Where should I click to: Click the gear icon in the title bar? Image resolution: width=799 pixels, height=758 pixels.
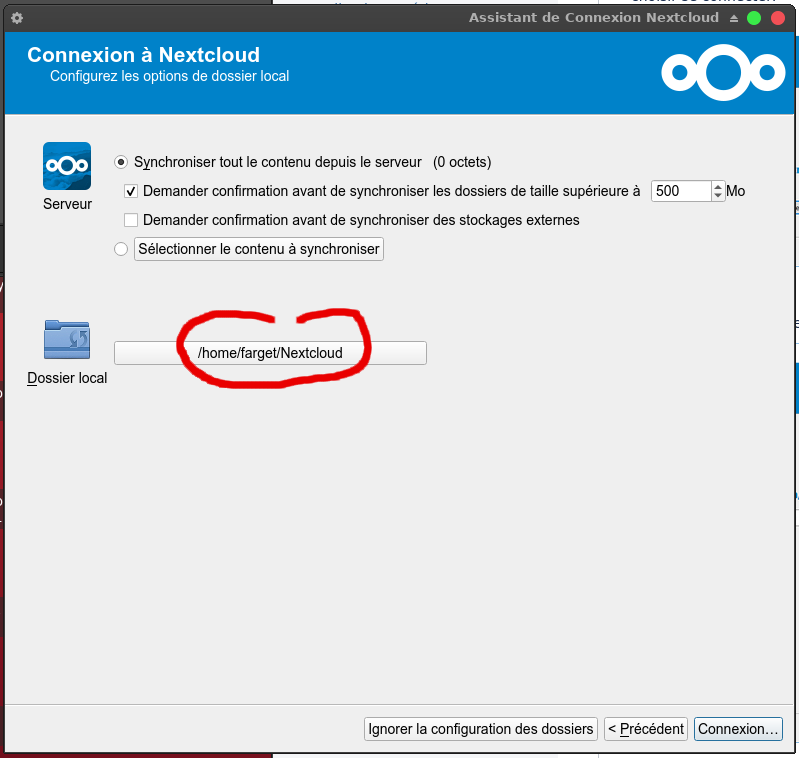16,18
